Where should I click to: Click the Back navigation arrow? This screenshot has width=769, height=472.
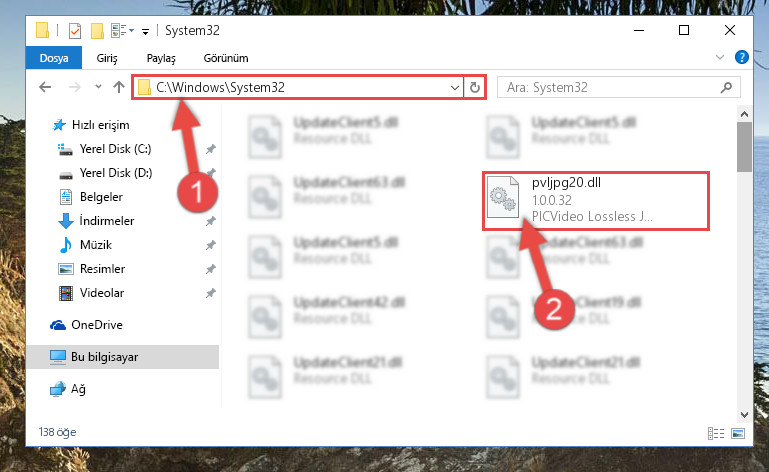45,87
